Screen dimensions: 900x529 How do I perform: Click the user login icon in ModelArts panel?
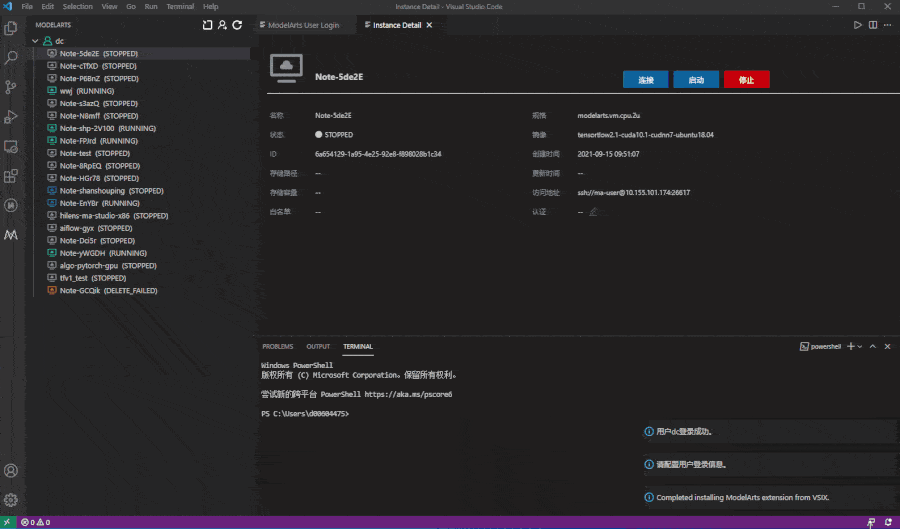tap(222, 25)
